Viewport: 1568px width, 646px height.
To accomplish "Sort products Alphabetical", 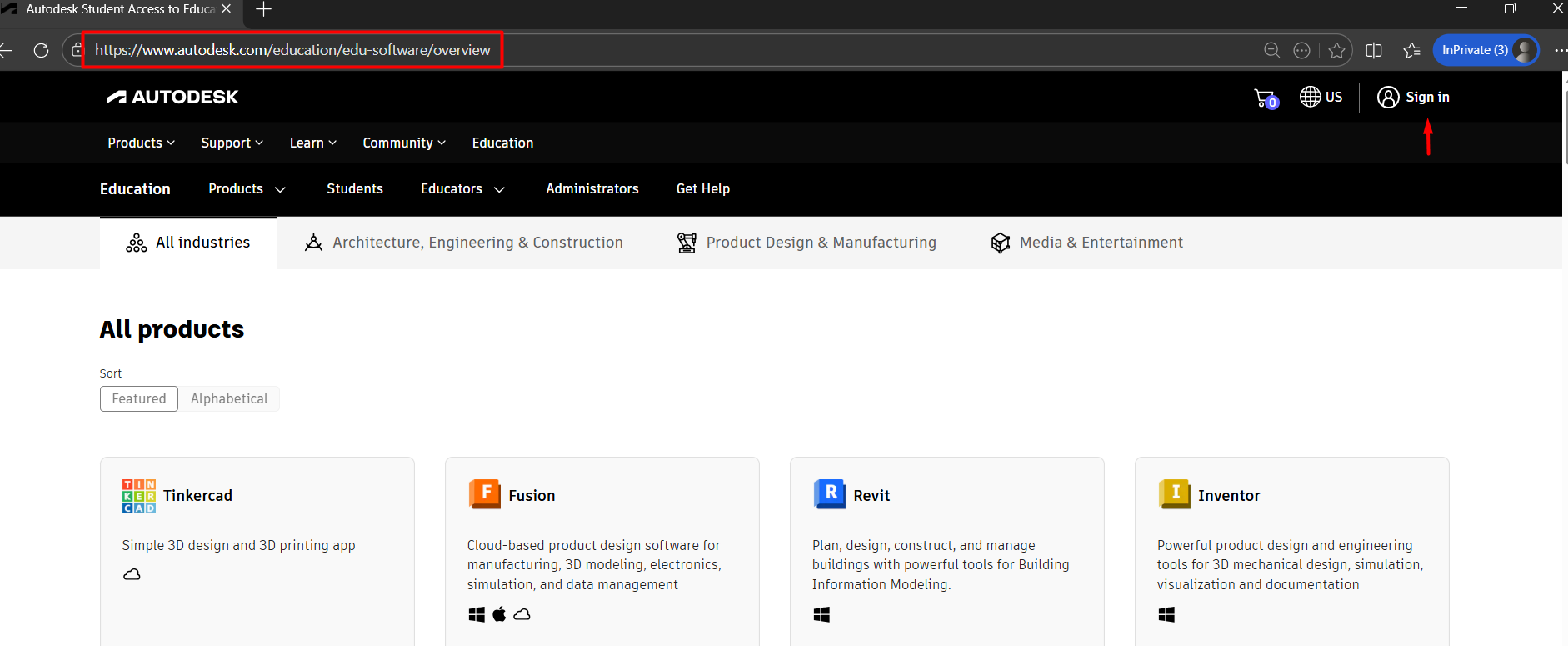I will (x=229, y=399).
